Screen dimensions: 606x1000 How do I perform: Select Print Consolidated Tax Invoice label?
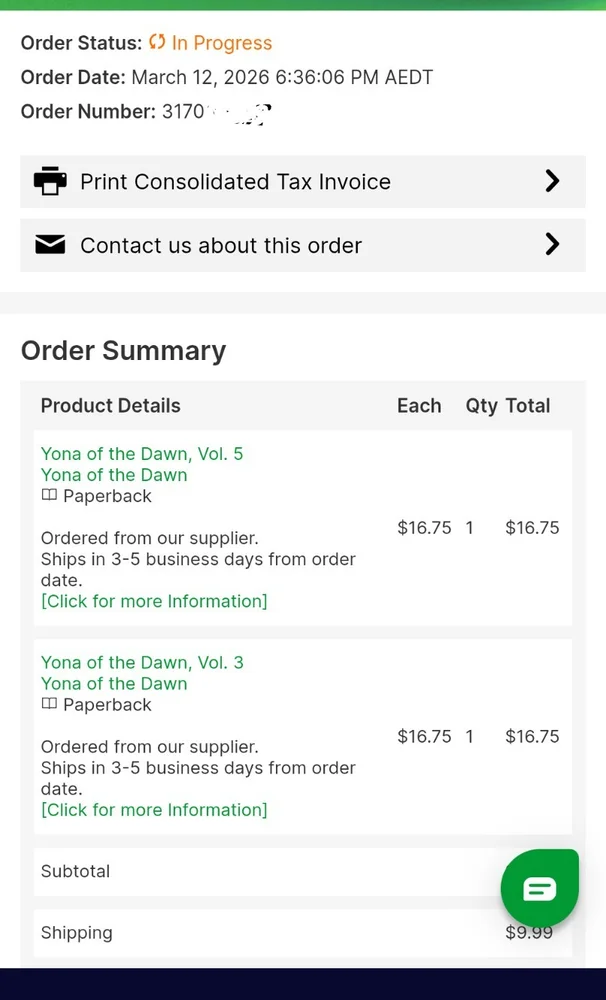[235, 182]
